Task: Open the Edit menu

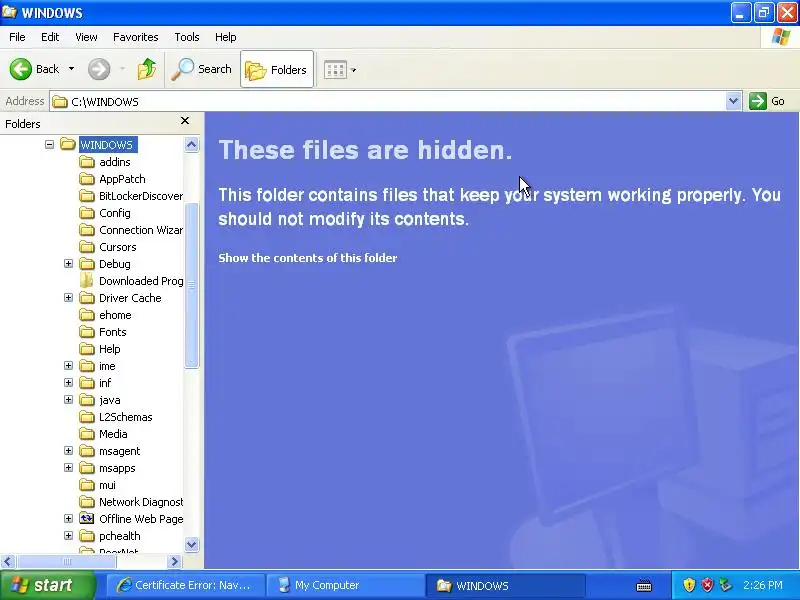Action: 50,37
